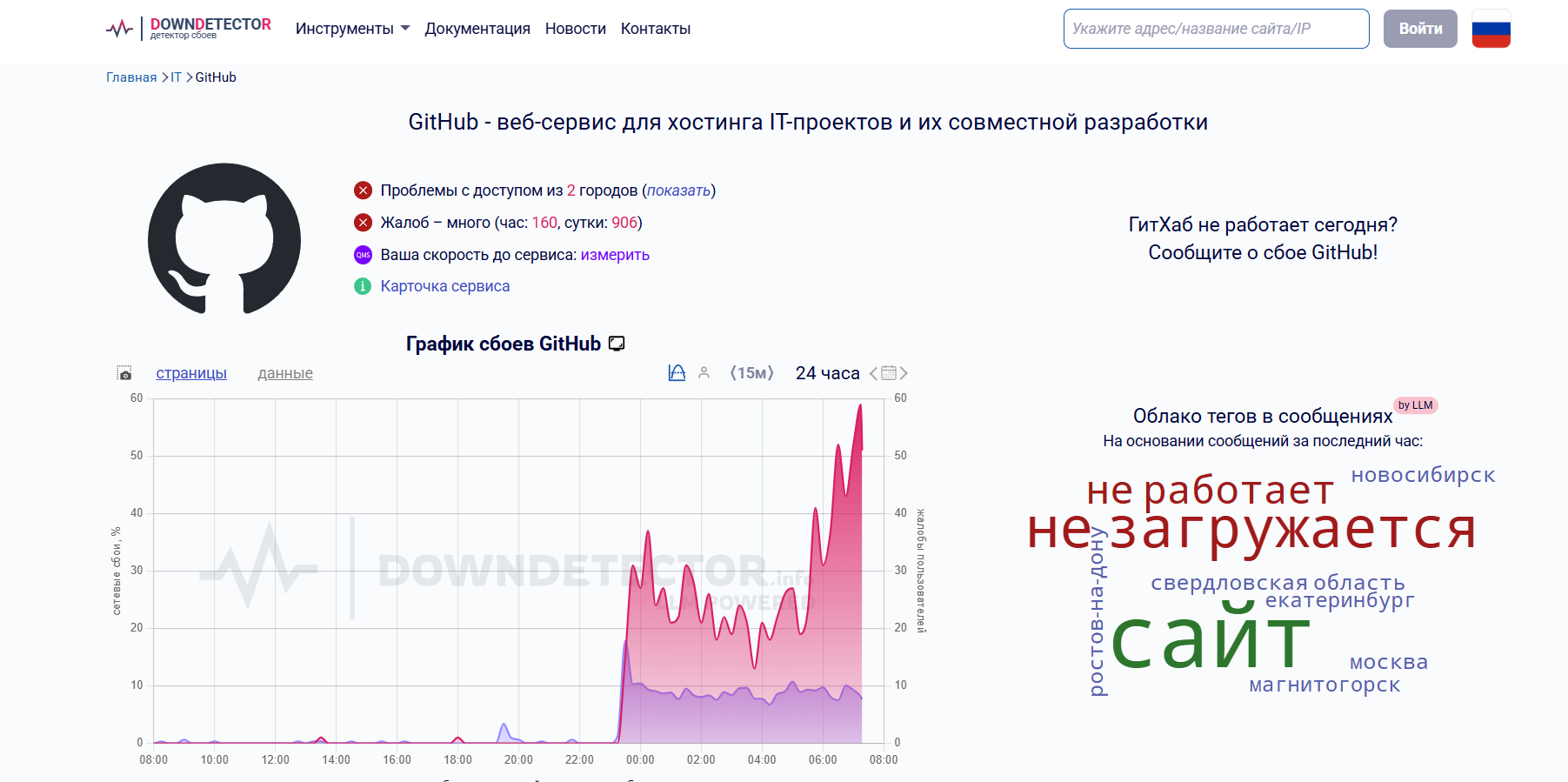This screenshot has width=1568, height=782.
Task: Click the Войти login button
Action: 1420,29
